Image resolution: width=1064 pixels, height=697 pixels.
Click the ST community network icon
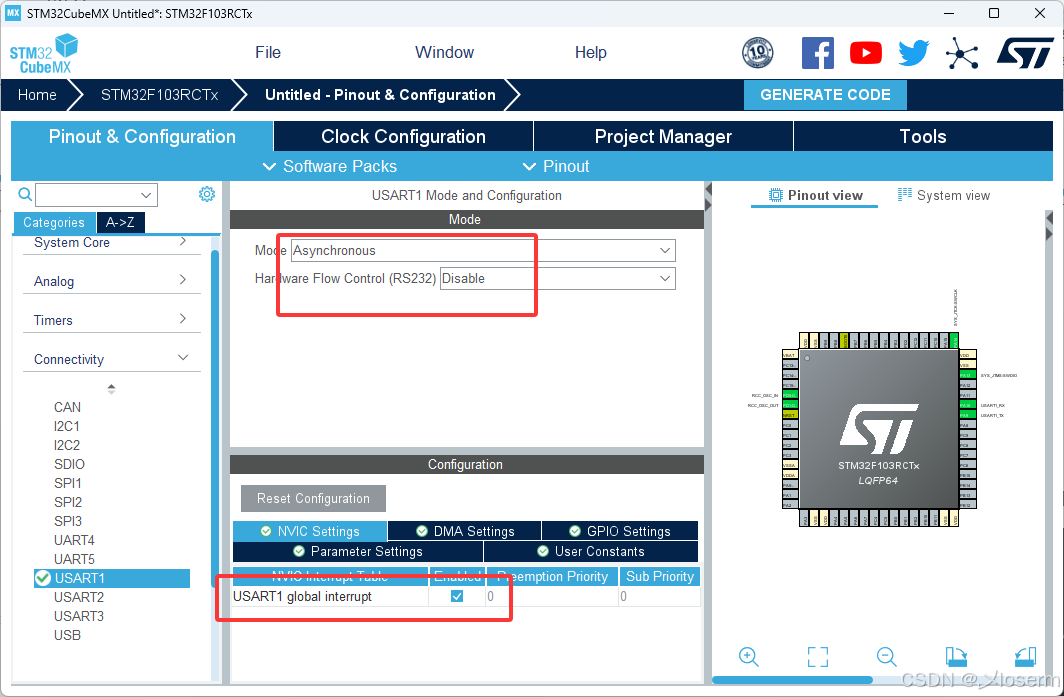click(962, 53)
